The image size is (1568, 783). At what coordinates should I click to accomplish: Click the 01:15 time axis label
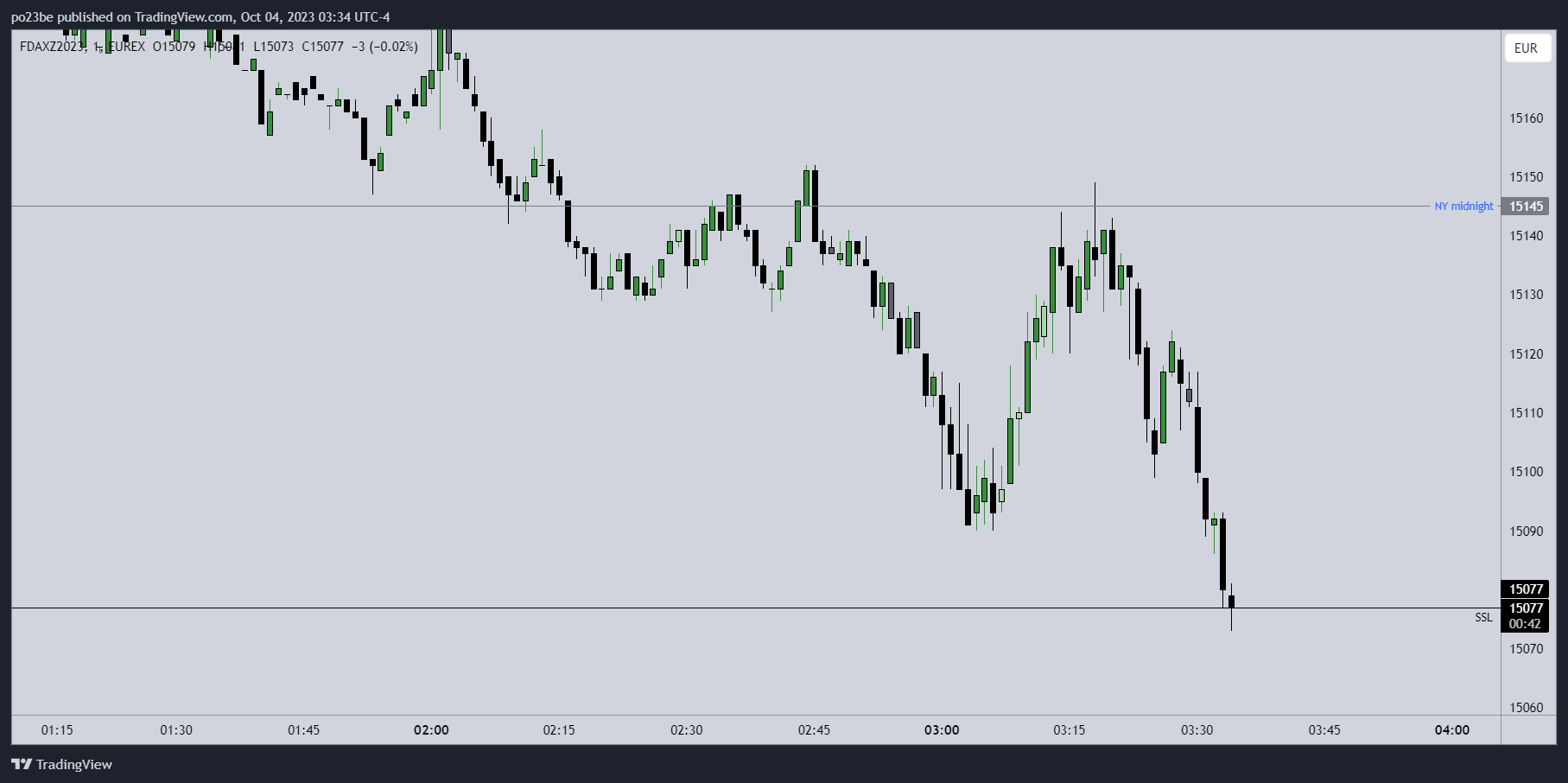(x=57, y=730)
